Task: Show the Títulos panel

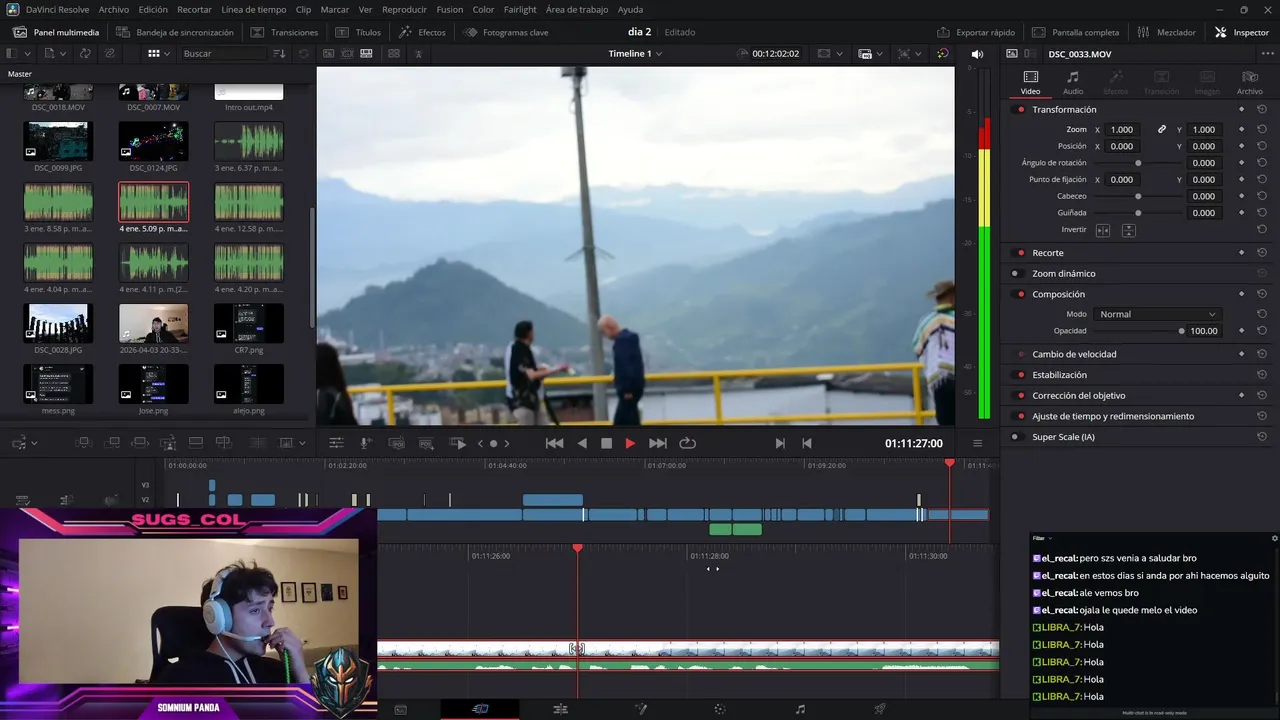Action: [358, 32]
